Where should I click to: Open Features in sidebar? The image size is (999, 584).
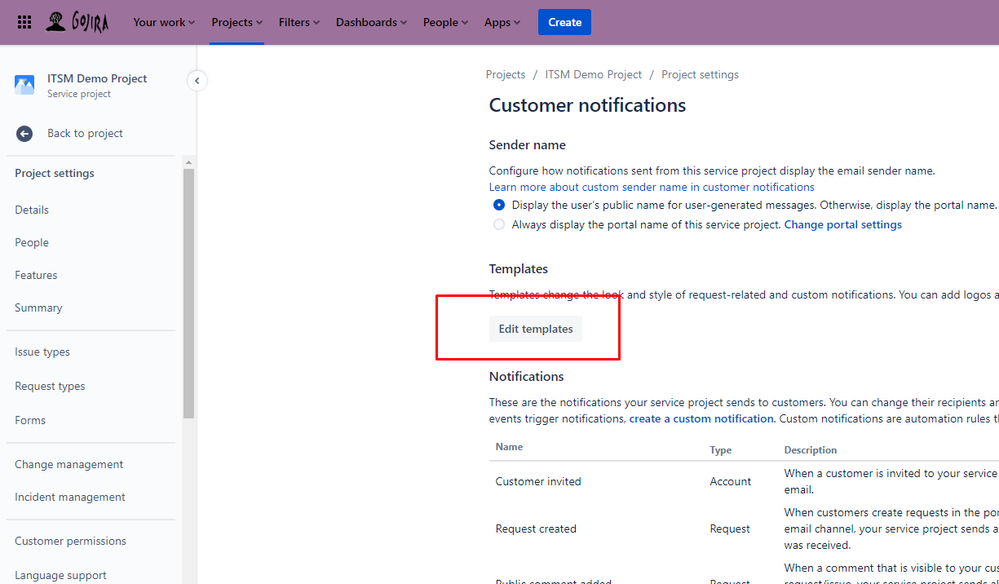point(36,275)
